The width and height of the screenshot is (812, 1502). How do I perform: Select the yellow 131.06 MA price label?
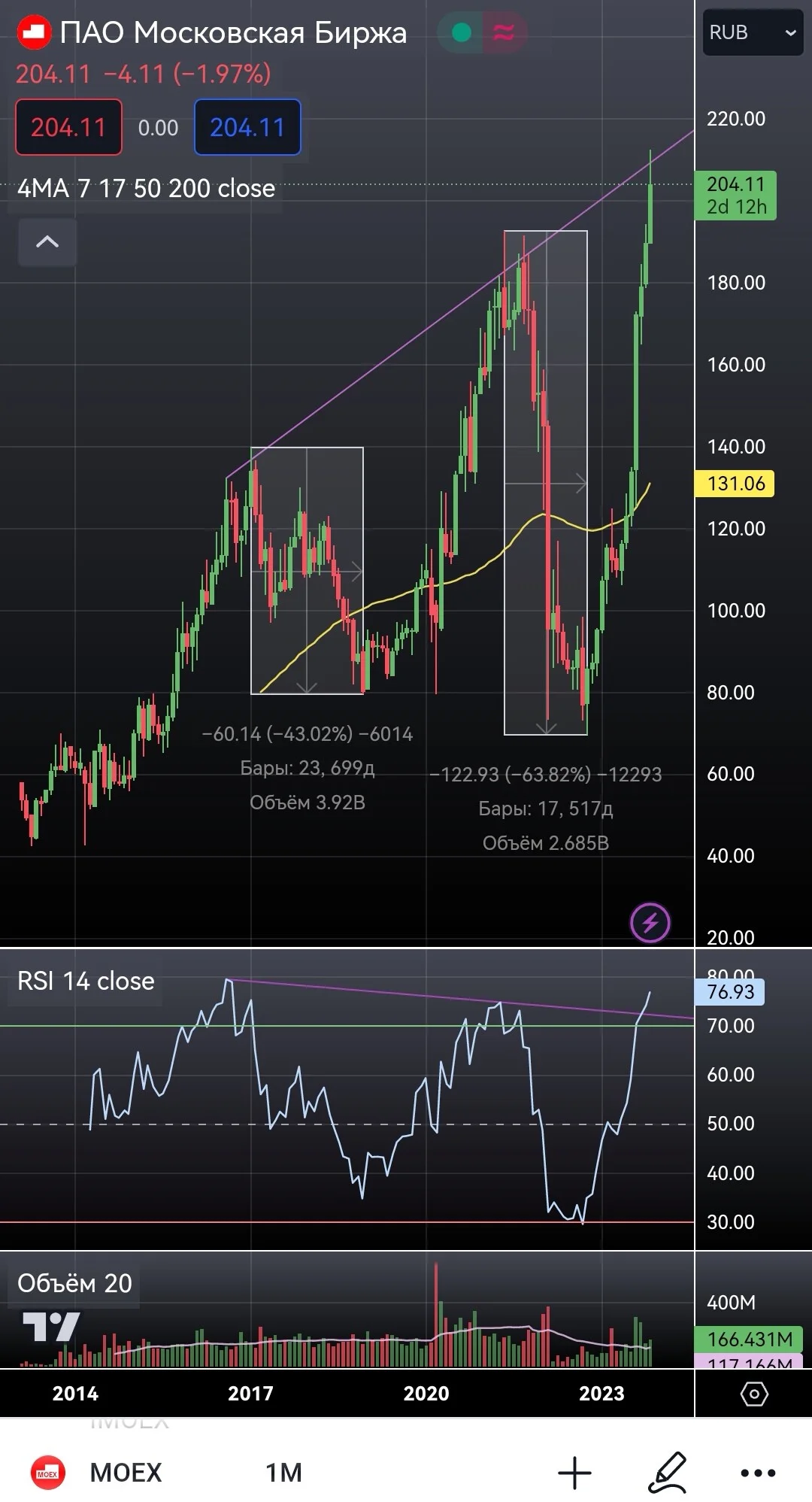(736, 483)
